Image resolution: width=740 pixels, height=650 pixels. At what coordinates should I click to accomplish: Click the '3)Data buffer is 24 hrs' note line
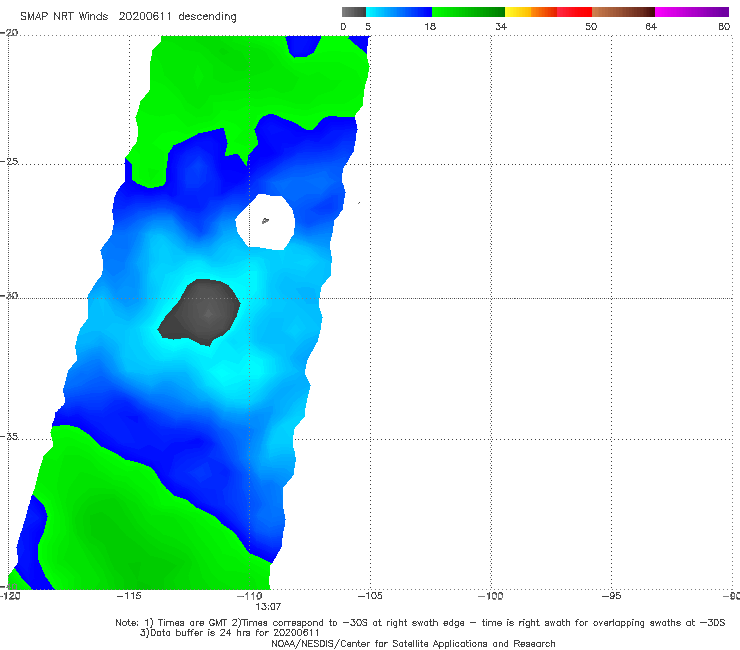(x=230, y=633)
